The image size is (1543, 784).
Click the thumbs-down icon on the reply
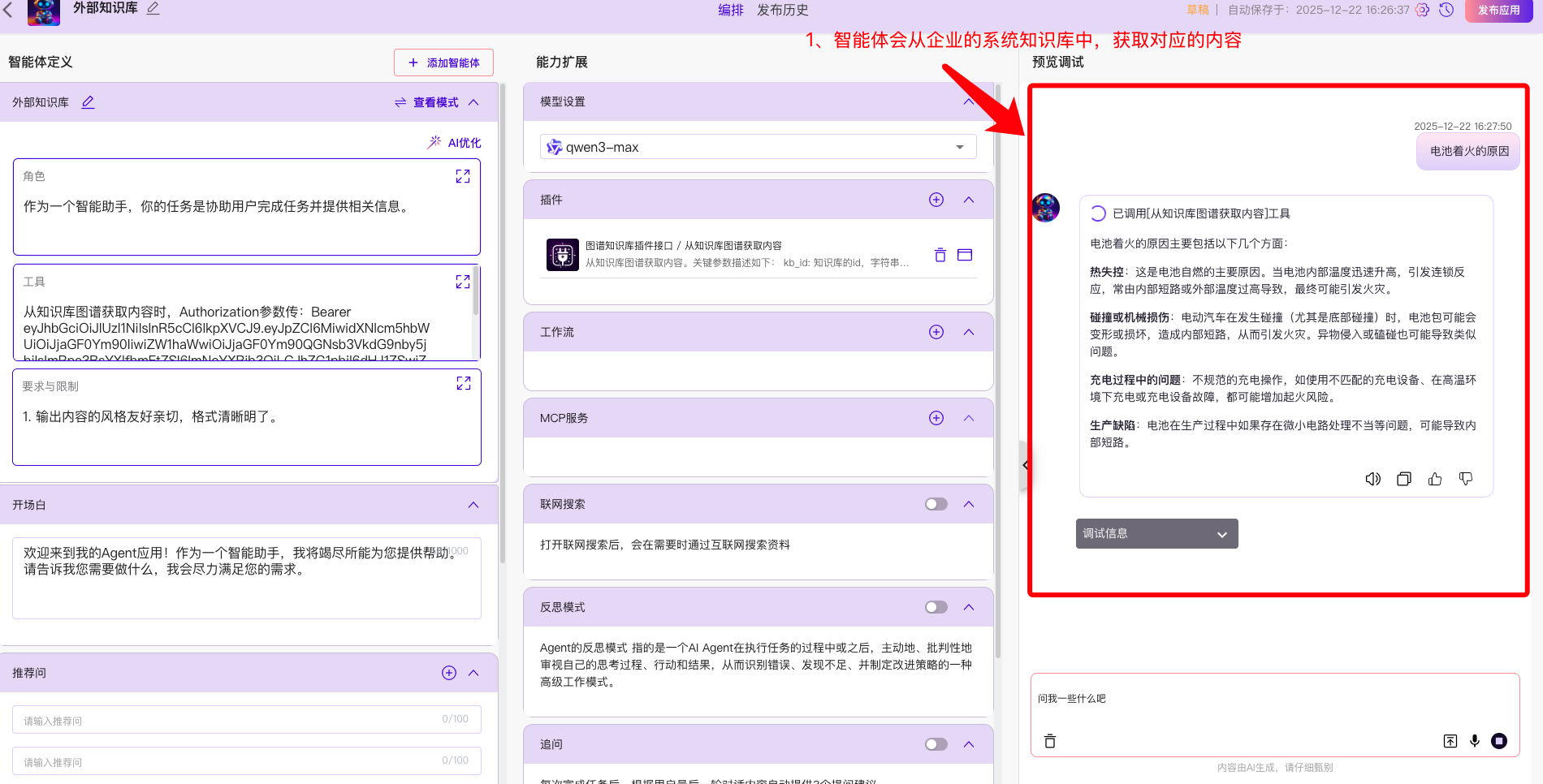[x=1466, y=479]
